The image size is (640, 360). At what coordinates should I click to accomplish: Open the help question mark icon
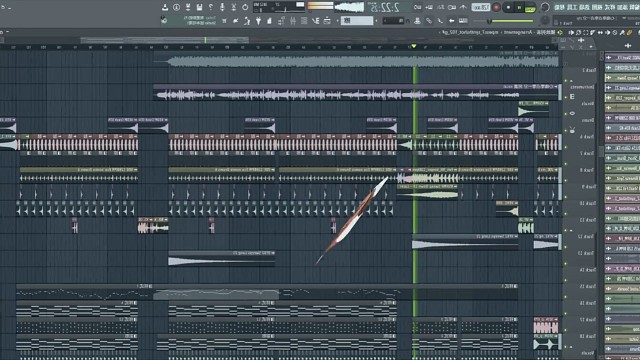pos(211,7)
